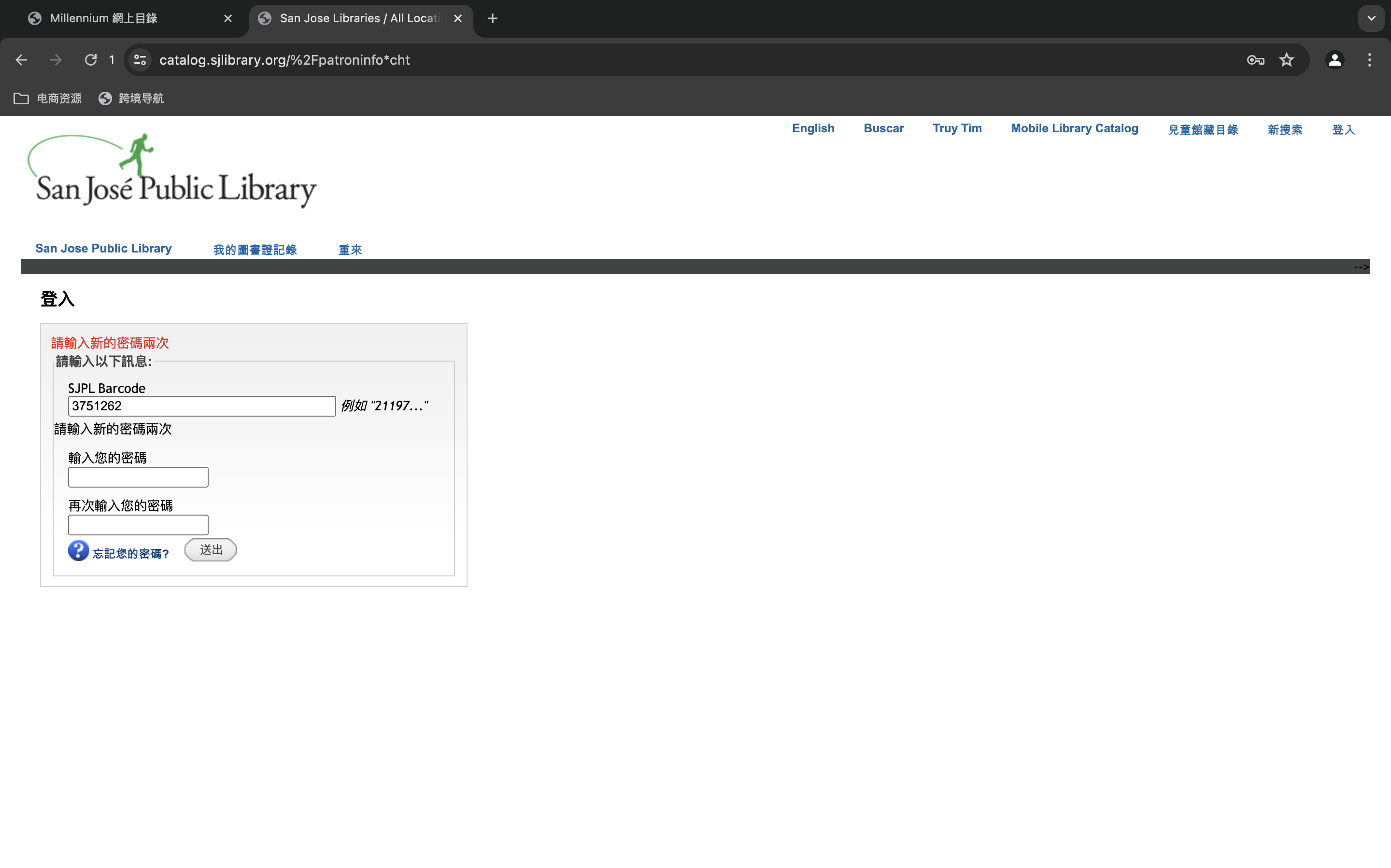Select the San Jose Libraries tab

pyautogui.click(x=359, y=18)
